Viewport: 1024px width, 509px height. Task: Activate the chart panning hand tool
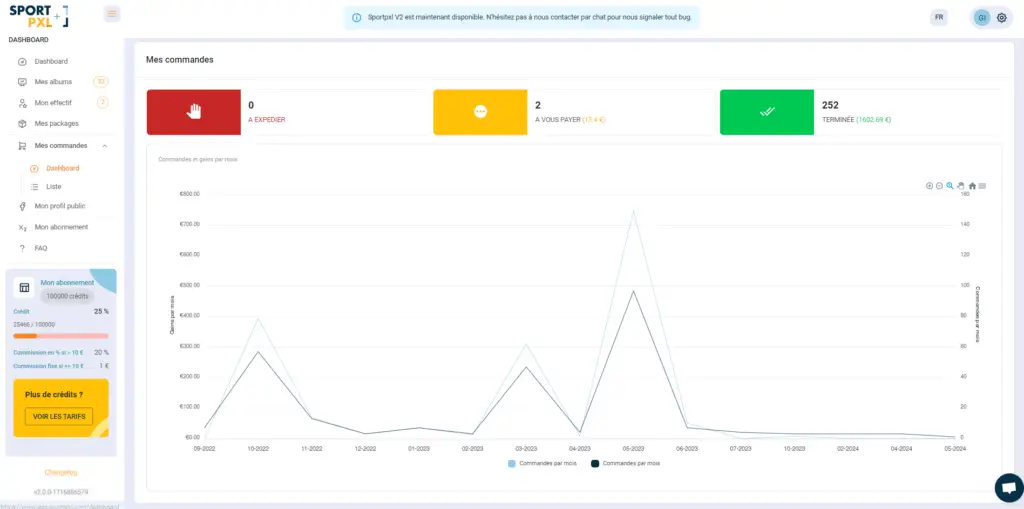pyautogui.click(x=961, y=186)
